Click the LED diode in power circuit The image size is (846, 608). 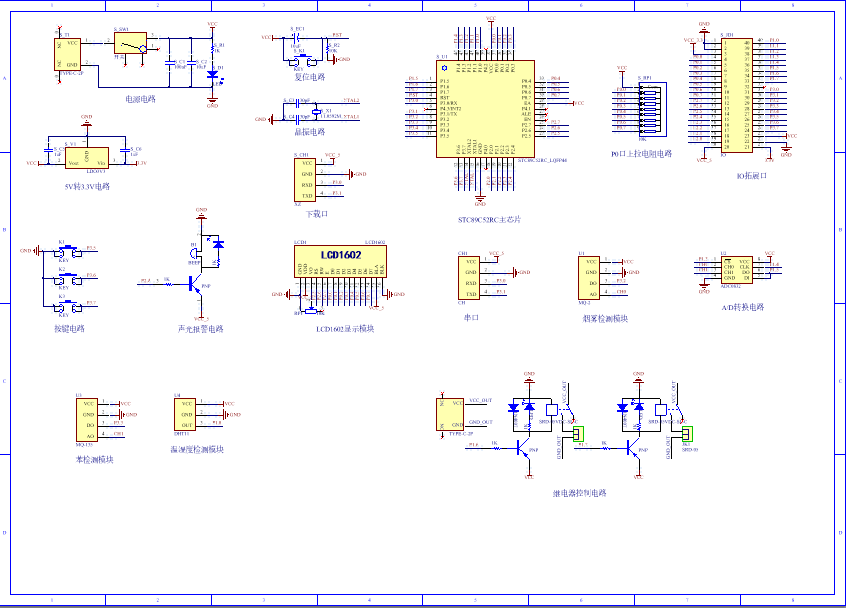coord(213,74)
